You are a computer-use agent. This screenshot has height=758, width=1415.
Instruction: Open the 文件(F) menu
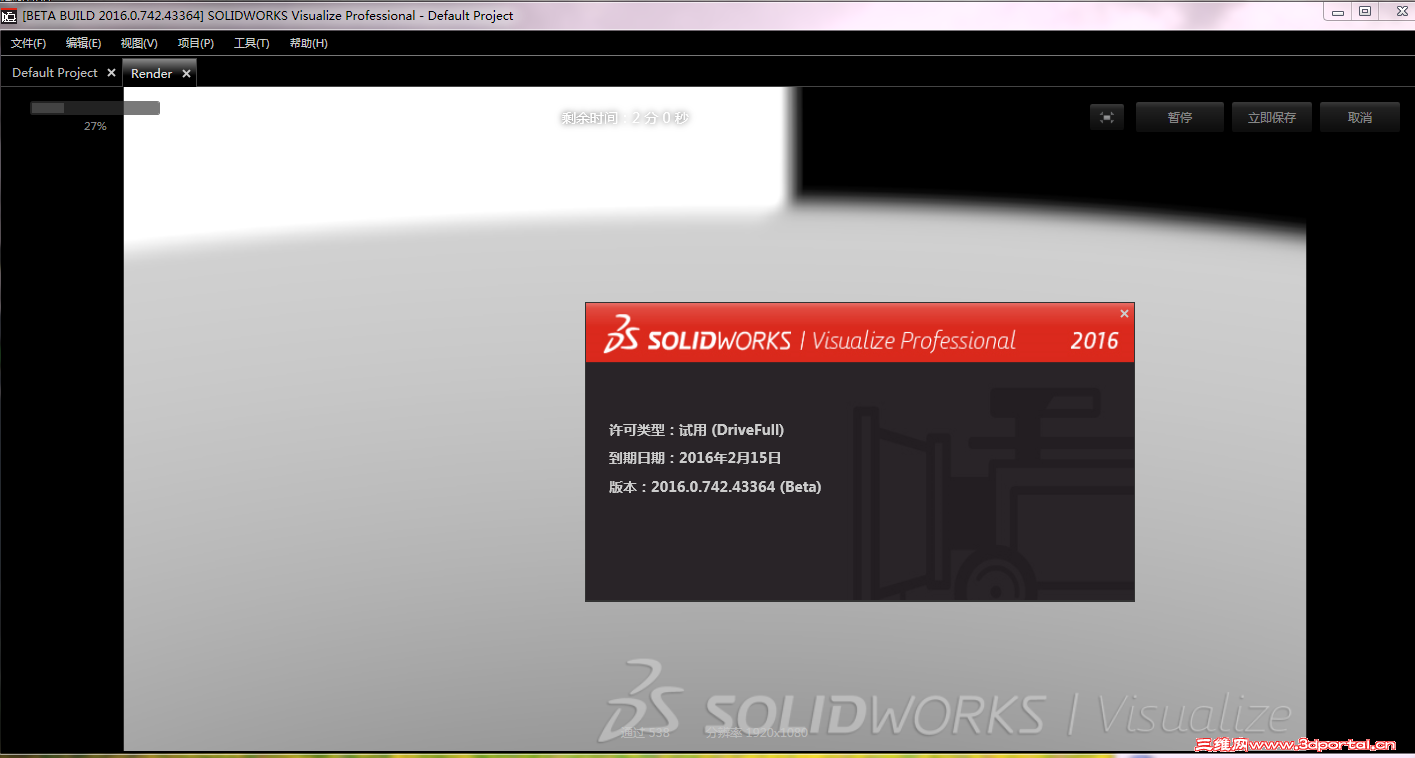pos(28,43)
